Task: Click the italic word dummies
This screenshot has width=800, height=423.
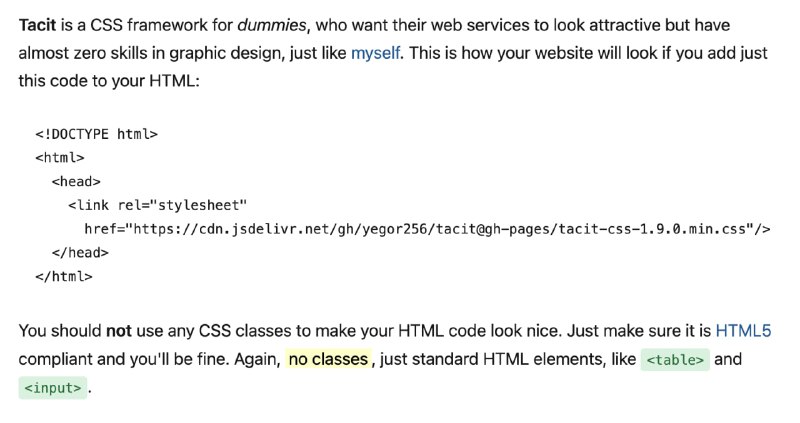Action: pos(272,25)
